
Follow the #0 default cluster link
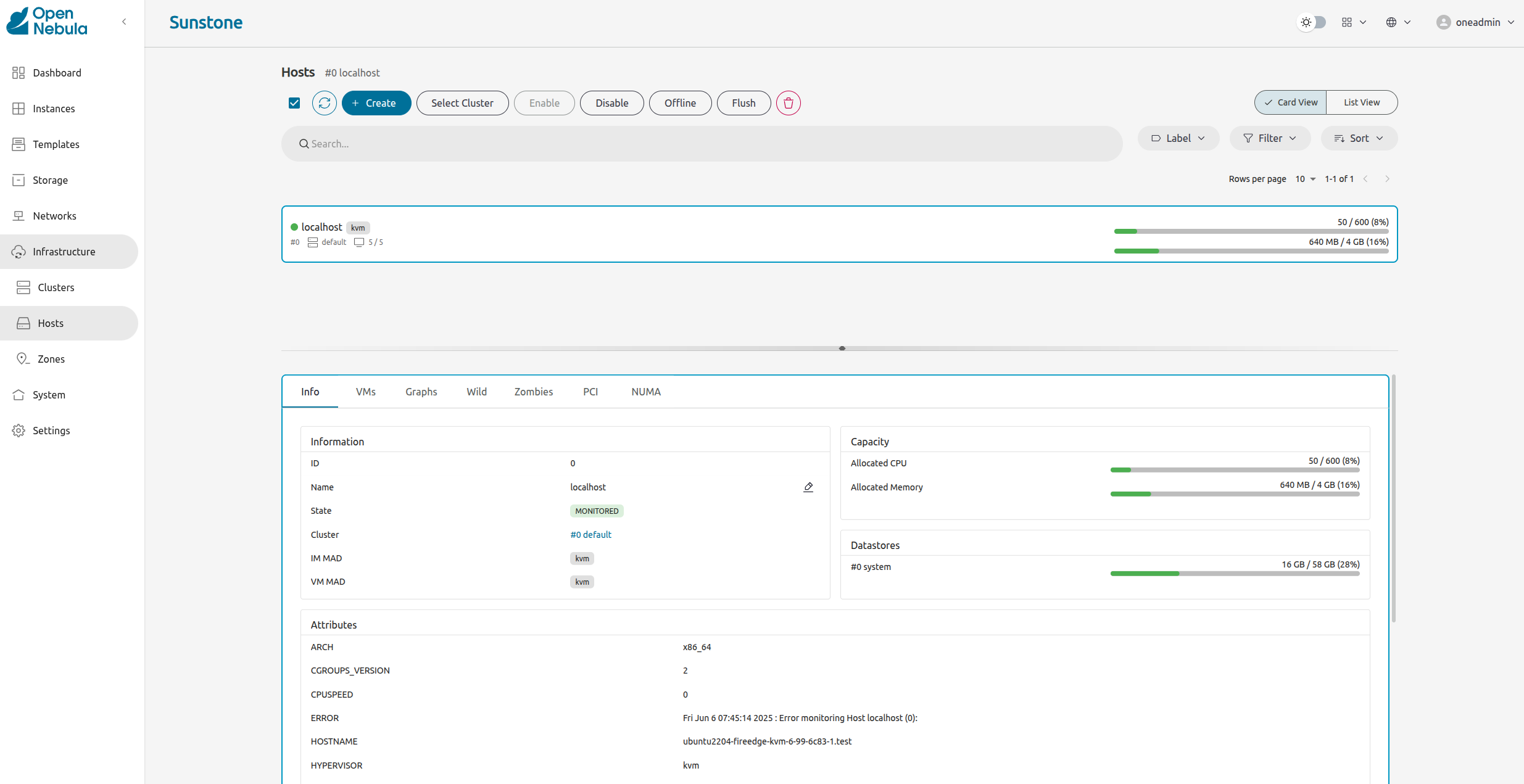click(590, 535)
